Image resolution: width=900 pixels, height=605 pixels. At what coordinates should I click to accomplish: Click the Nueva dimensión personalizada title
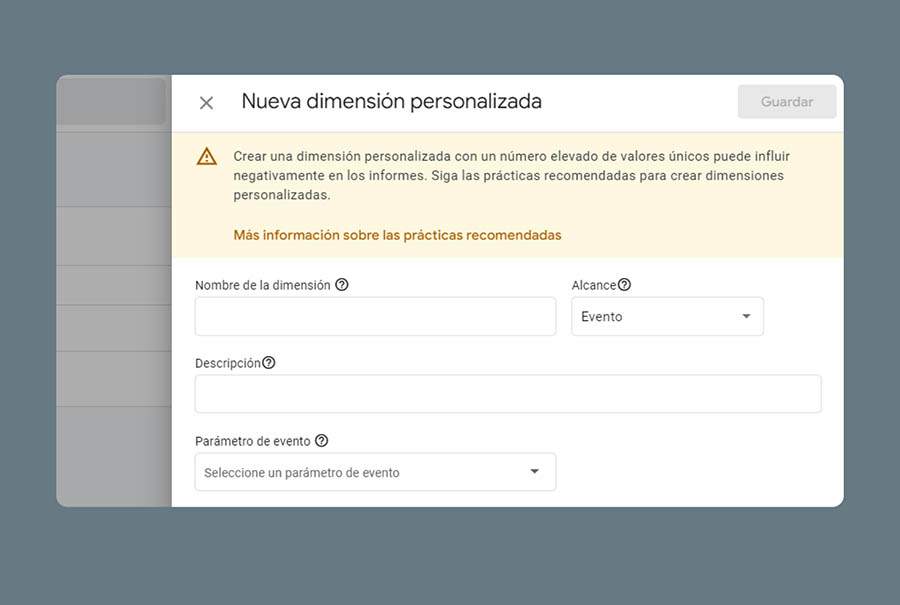(x=391, y=101)
